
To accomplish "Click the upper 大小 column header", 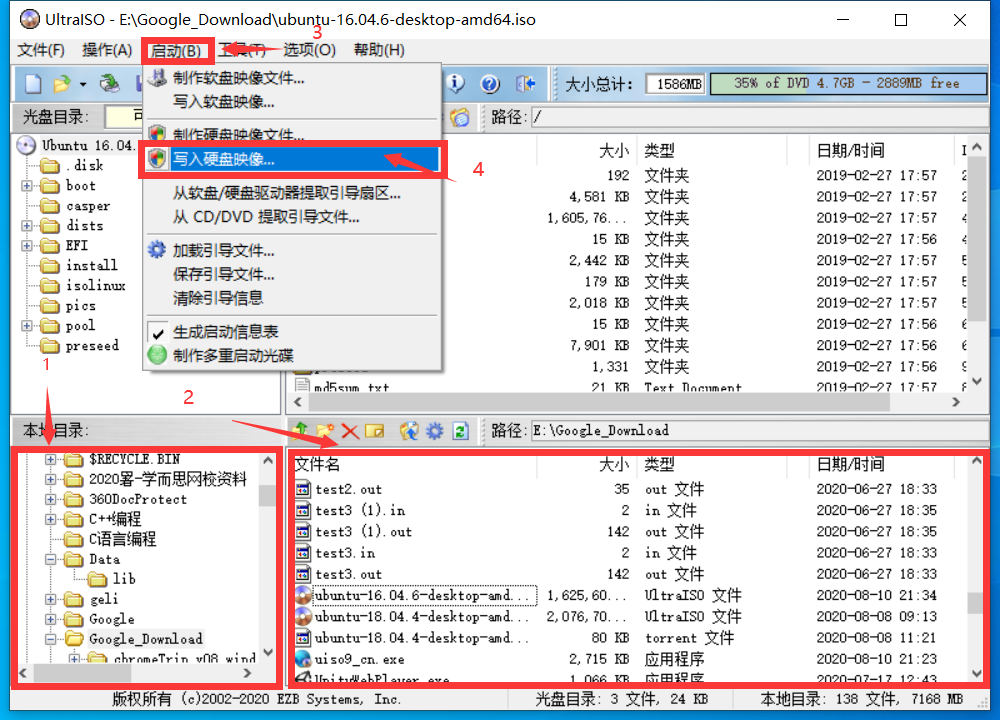I will point(586,151).
